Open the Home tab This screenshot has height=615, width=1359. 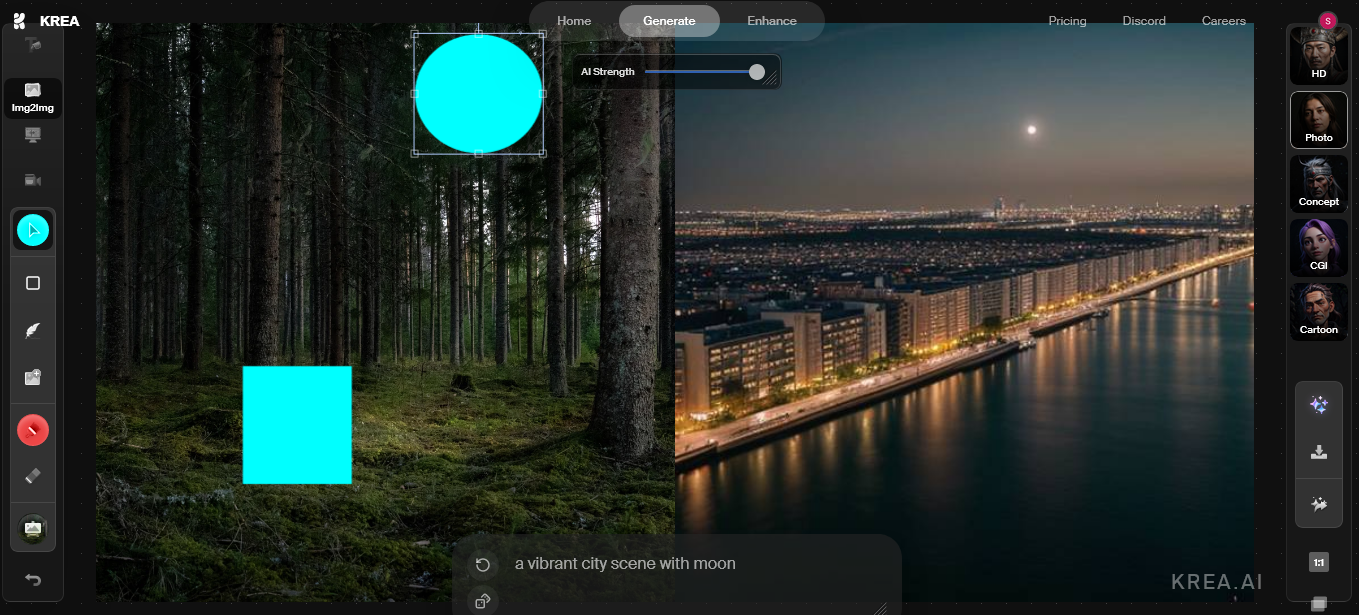[574, 21]
